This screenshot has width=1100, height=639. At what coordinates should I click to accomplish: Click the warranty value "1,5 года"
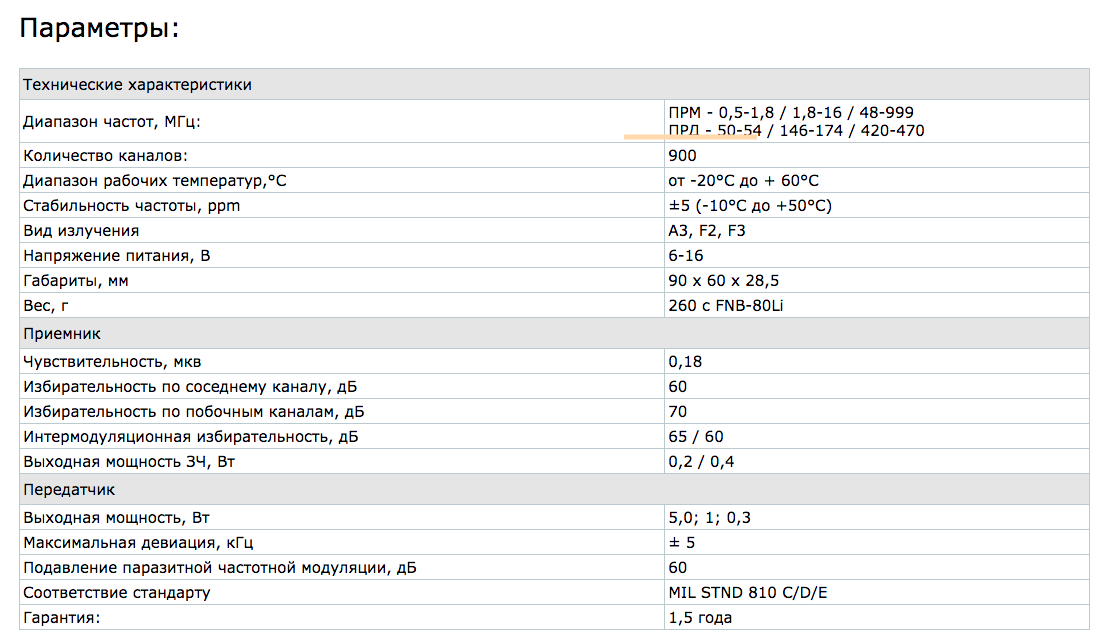pyautogui.click(x=700, y=618)
